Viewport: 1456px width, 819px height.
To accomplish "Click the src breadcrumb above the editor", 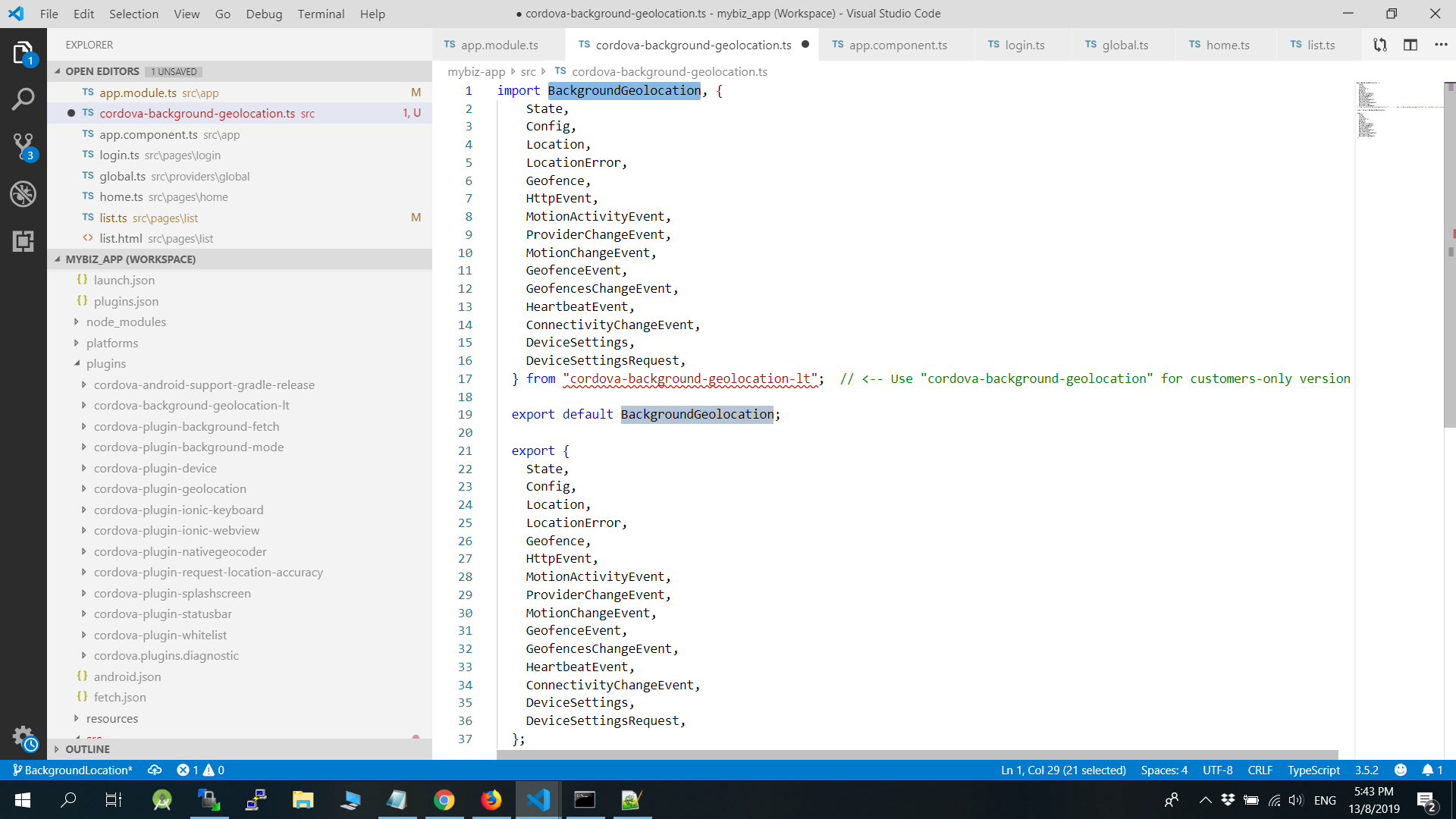I will (x=529, y=71).
